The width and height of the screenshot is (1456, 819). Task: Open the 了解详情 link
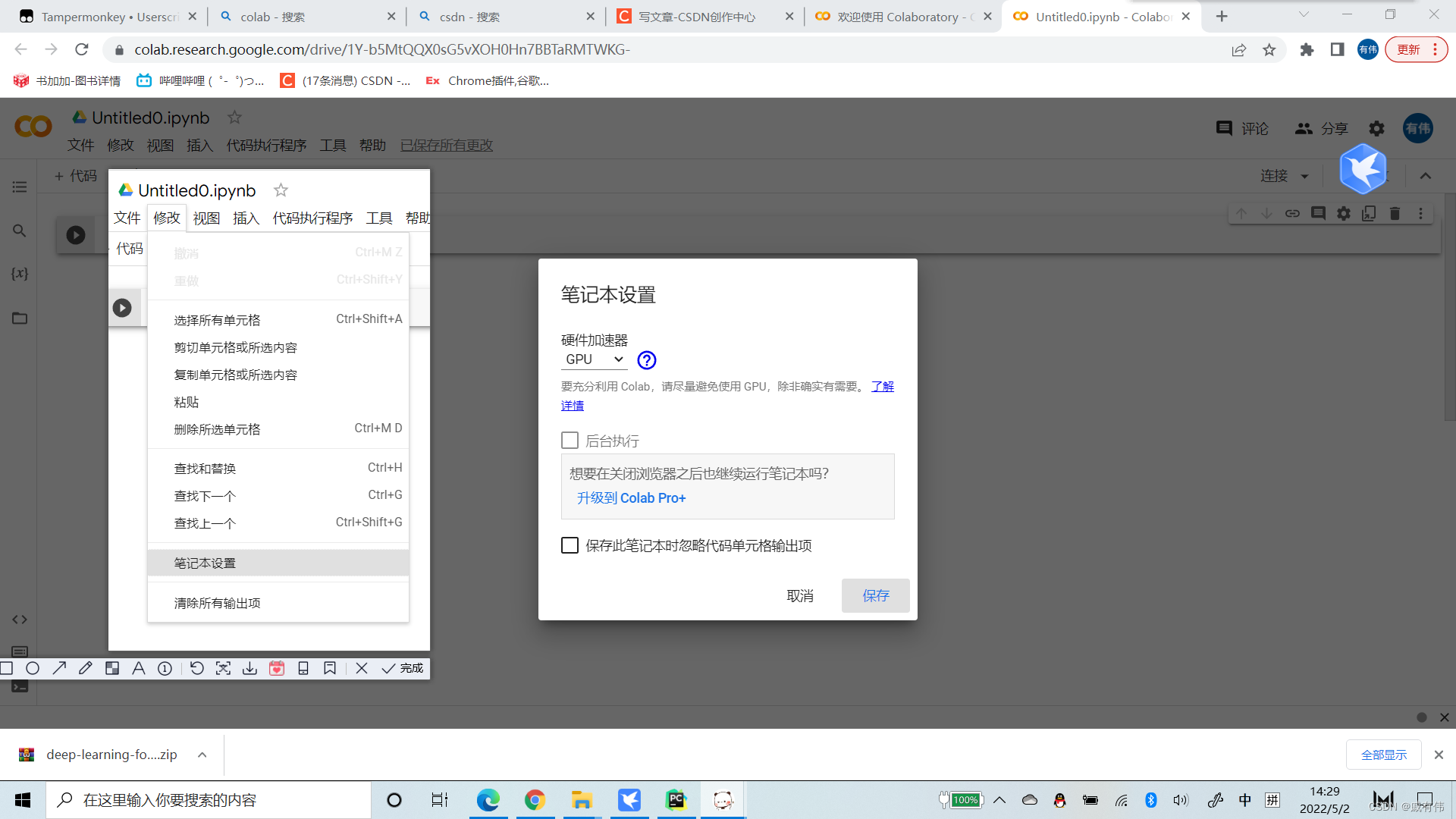pos(882,387)
